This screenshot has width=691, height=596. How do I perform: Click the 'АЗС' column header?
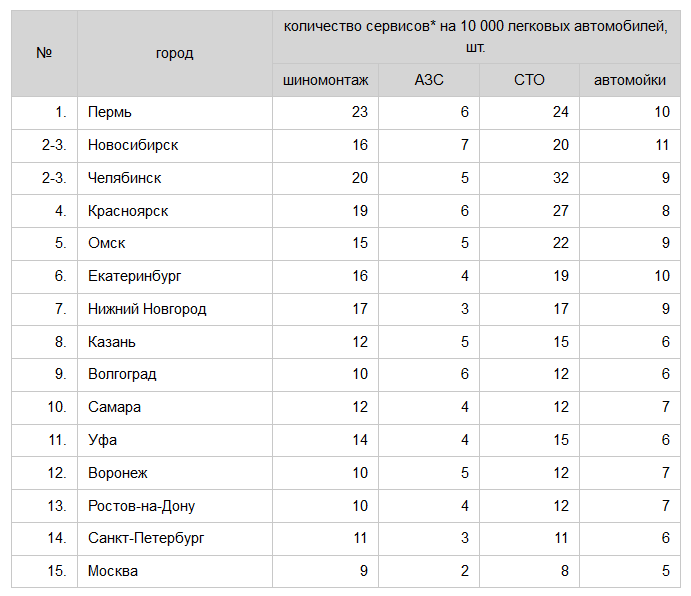point(429,80)
